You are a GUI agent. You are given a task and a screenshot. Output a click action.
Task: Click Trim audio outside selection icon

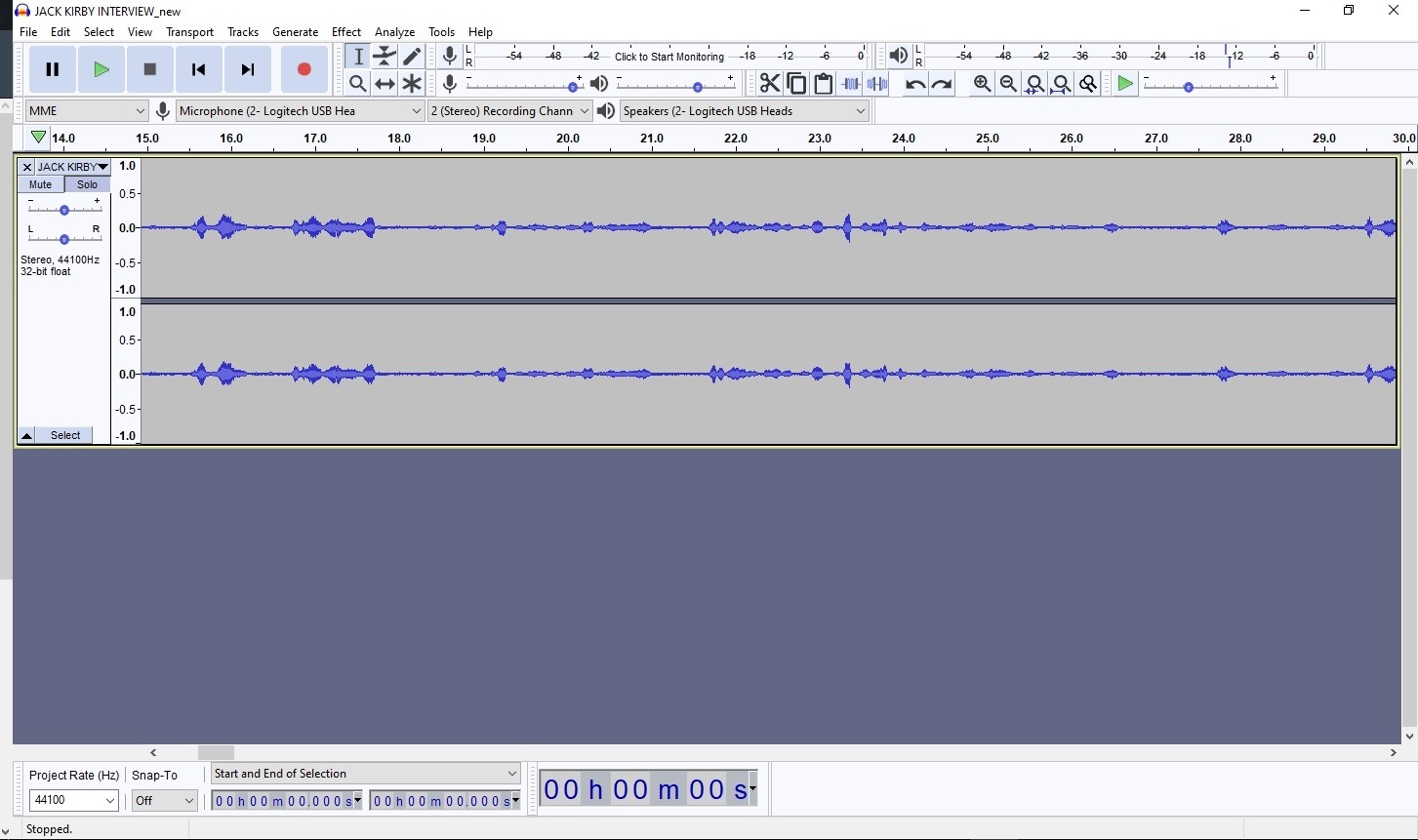coord(851,84)
